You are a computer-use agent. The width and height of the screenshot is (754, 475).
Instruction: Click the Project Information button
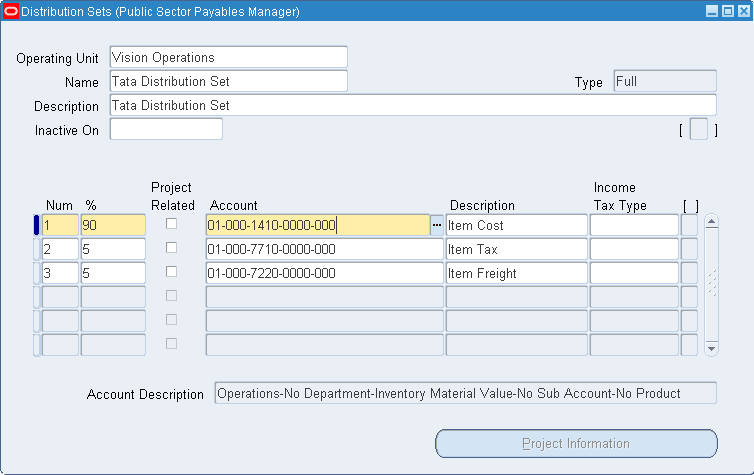(x=576, y=443)
